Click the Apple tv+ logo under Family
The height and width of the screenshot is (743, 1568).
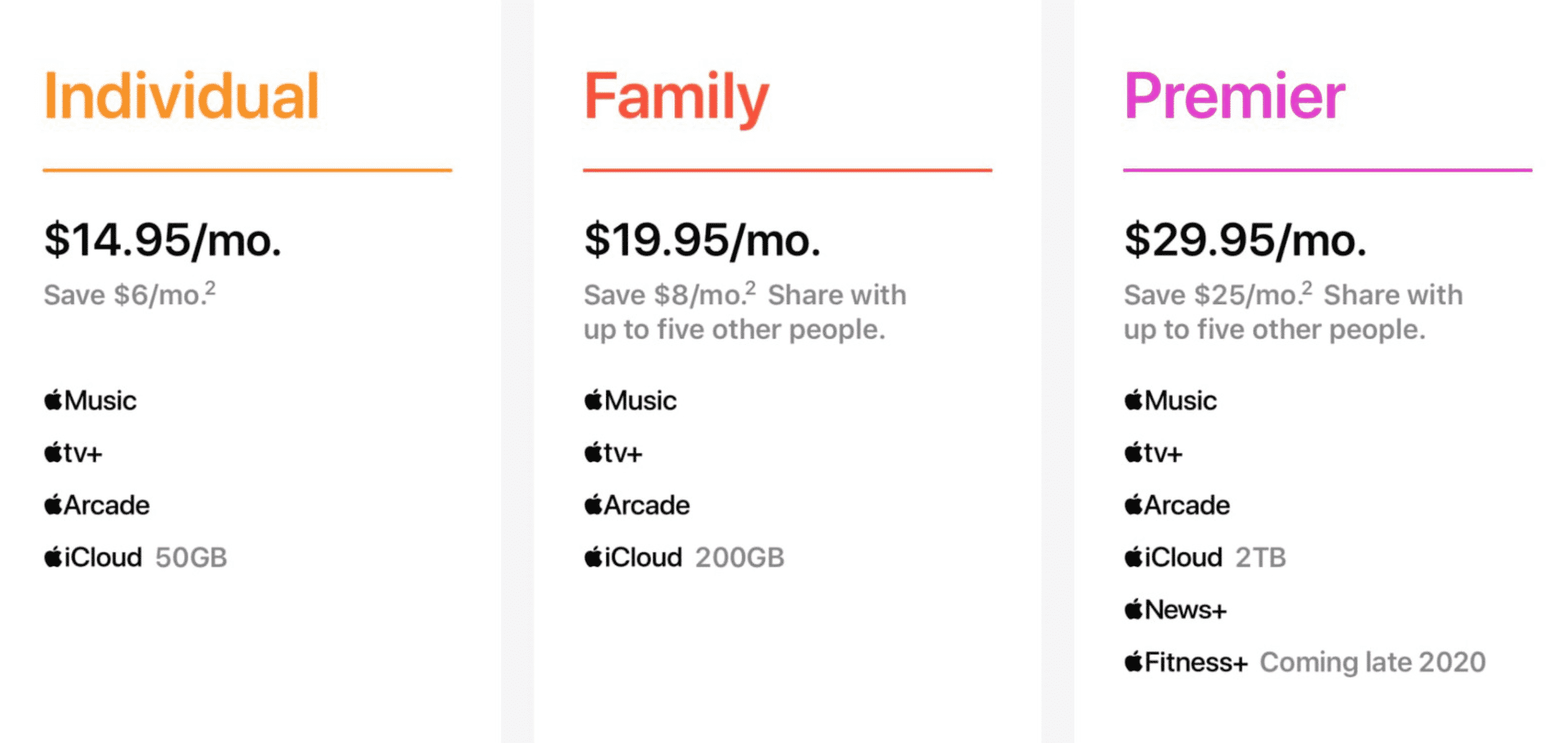point(613,453)
